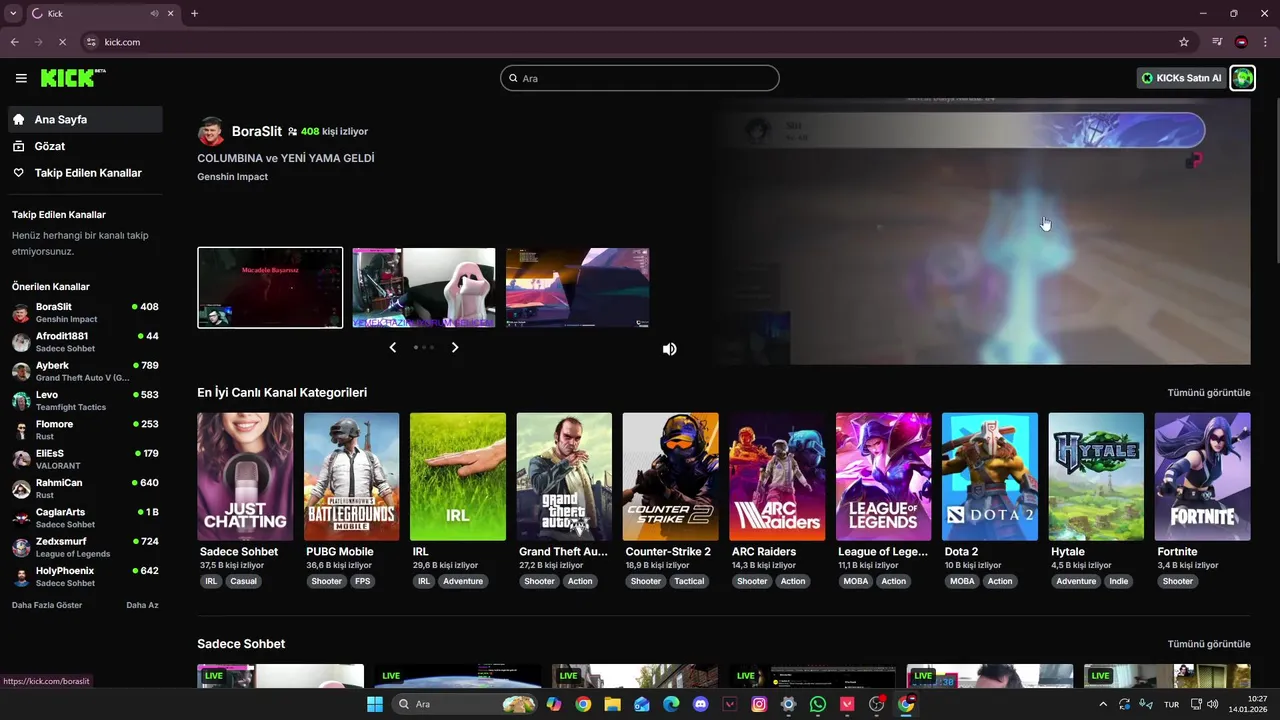The image size is (1280, 720).
Task: Click the Zedxsmurf channel avatar
Action: pyautogui.click(x=21, y=547)
